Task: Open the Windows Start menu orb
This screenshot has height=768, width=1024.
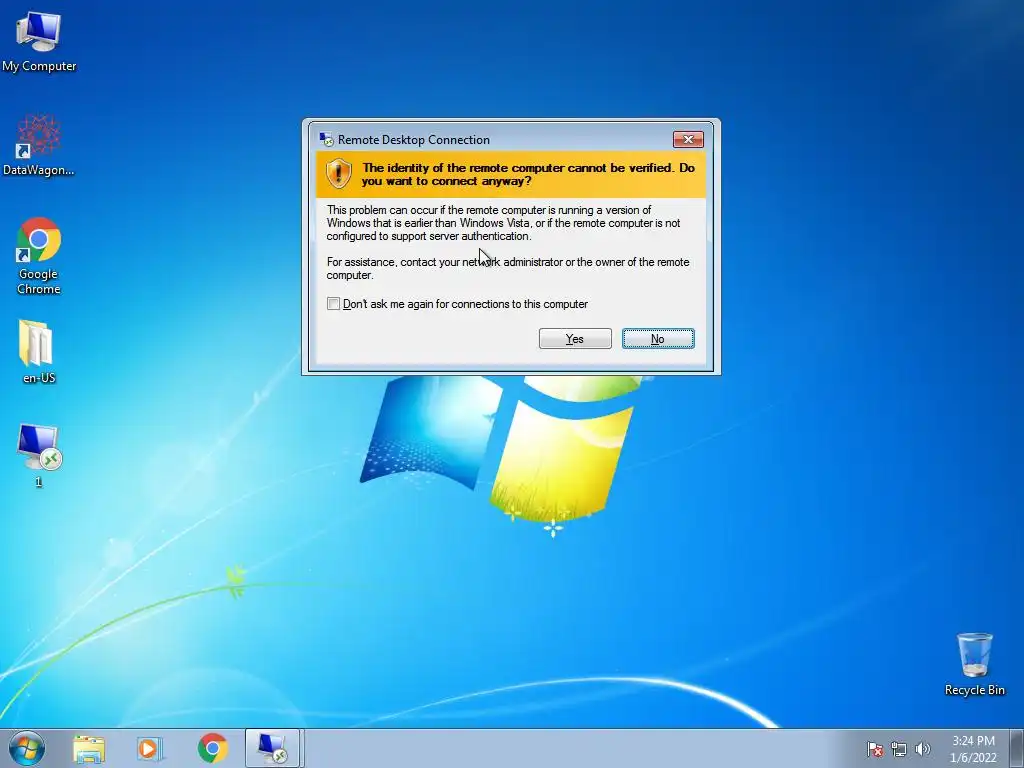Action: click(27, 748)
